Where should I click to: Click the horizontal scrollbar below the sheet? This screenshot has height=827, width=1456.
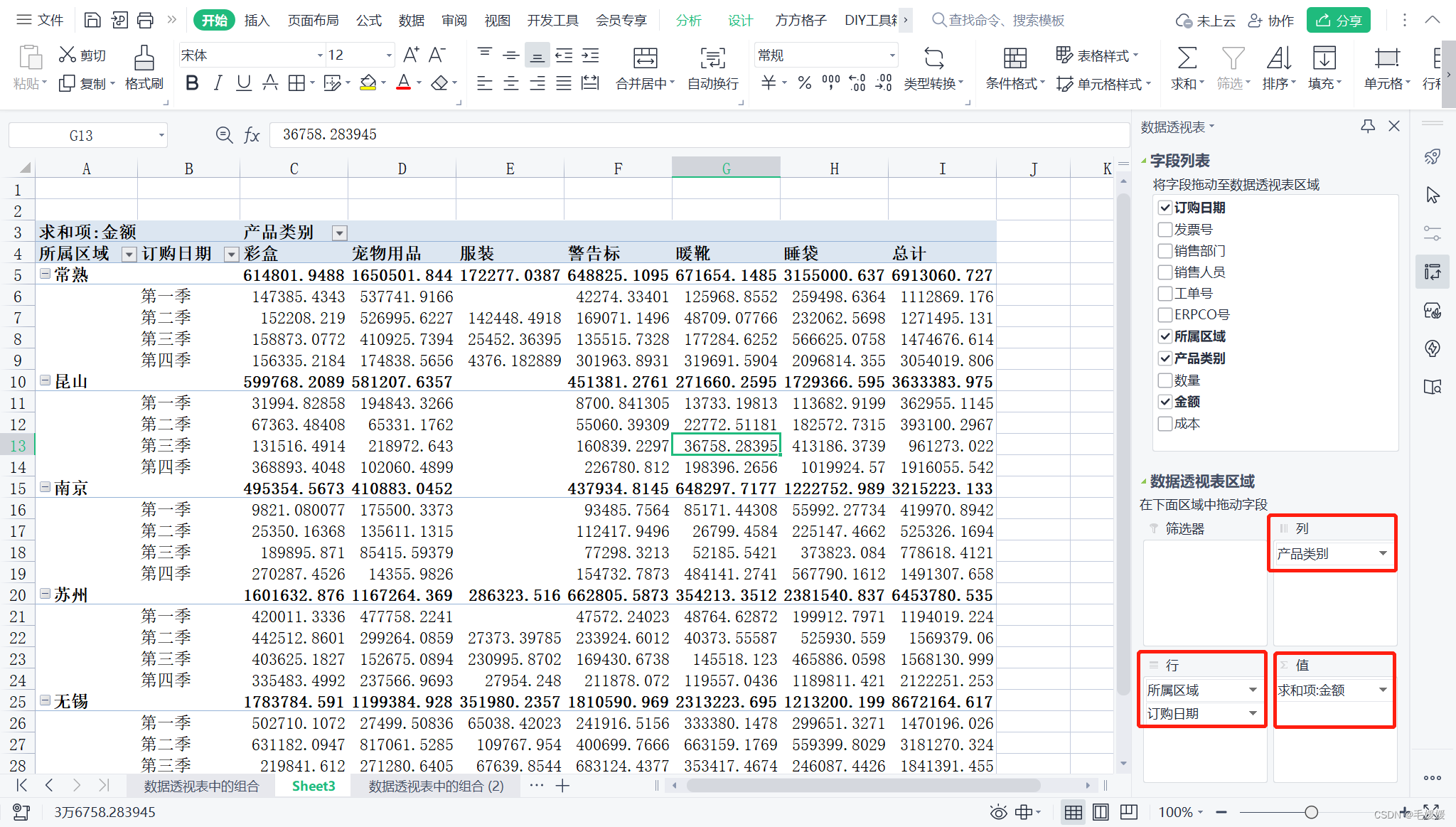[864, 785]
